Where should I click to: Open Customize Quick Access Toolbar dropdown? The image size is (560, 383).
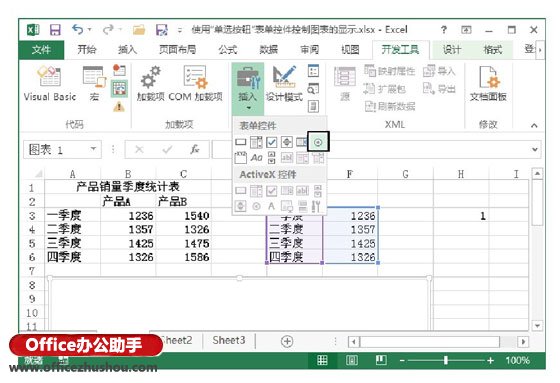180,30
